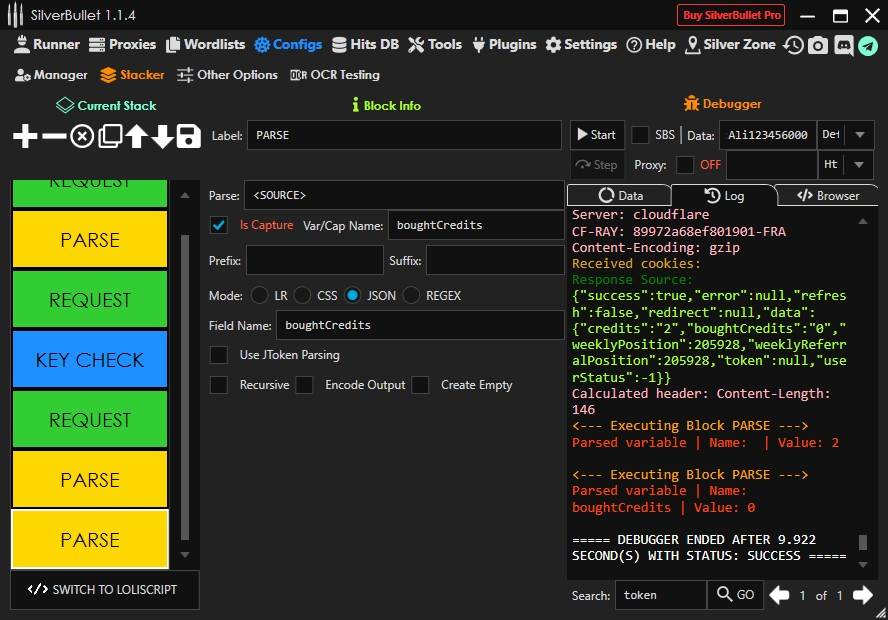Expand the proxy type dropdown

coord(859,165)
